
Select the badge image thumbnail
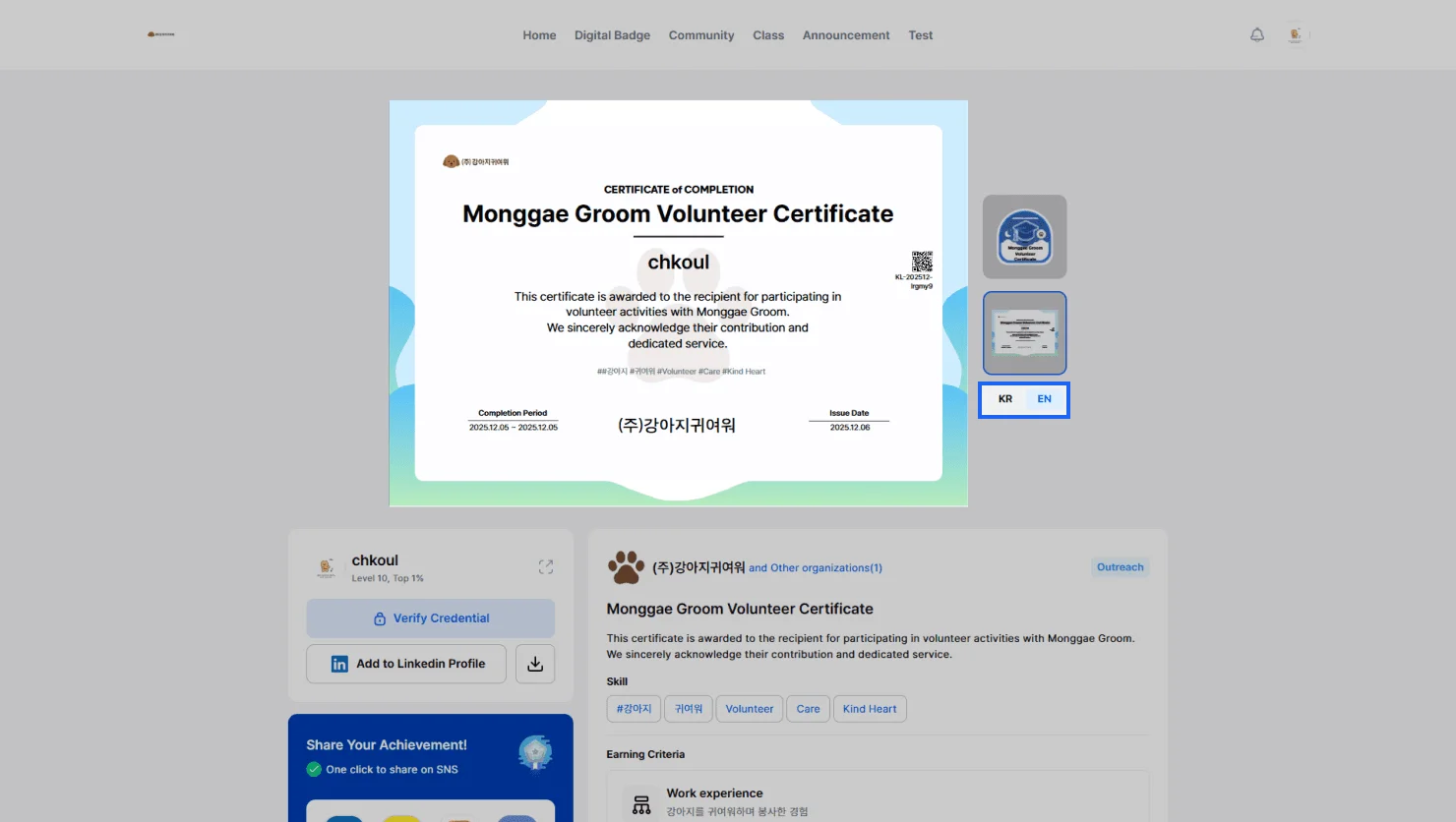[x=1024, y=237]
